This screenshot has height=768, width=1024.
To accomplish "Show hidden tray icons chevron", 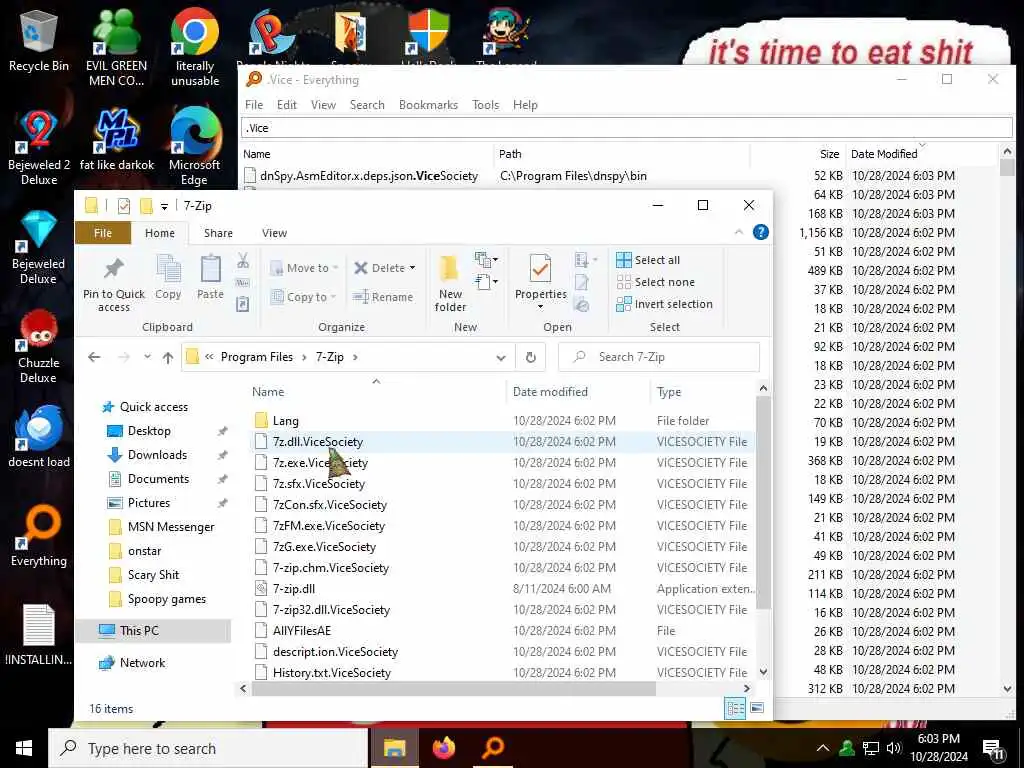I will (823, 748).
